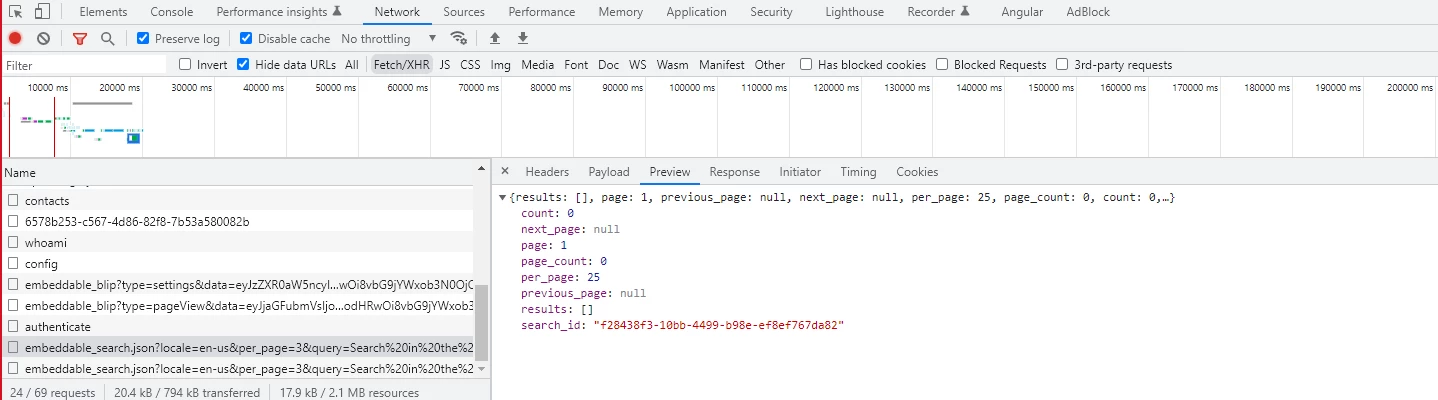
Task: Open the AdBlock tab
Action: pos(1088,12)
